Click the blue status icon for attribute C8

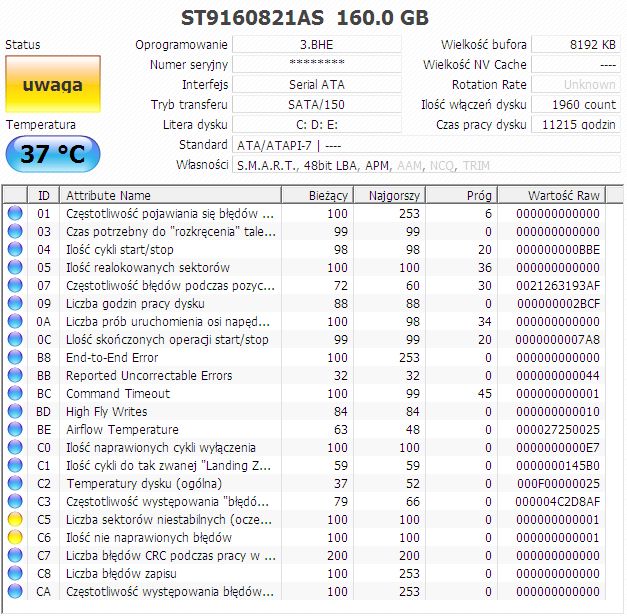tap(15, 573)
